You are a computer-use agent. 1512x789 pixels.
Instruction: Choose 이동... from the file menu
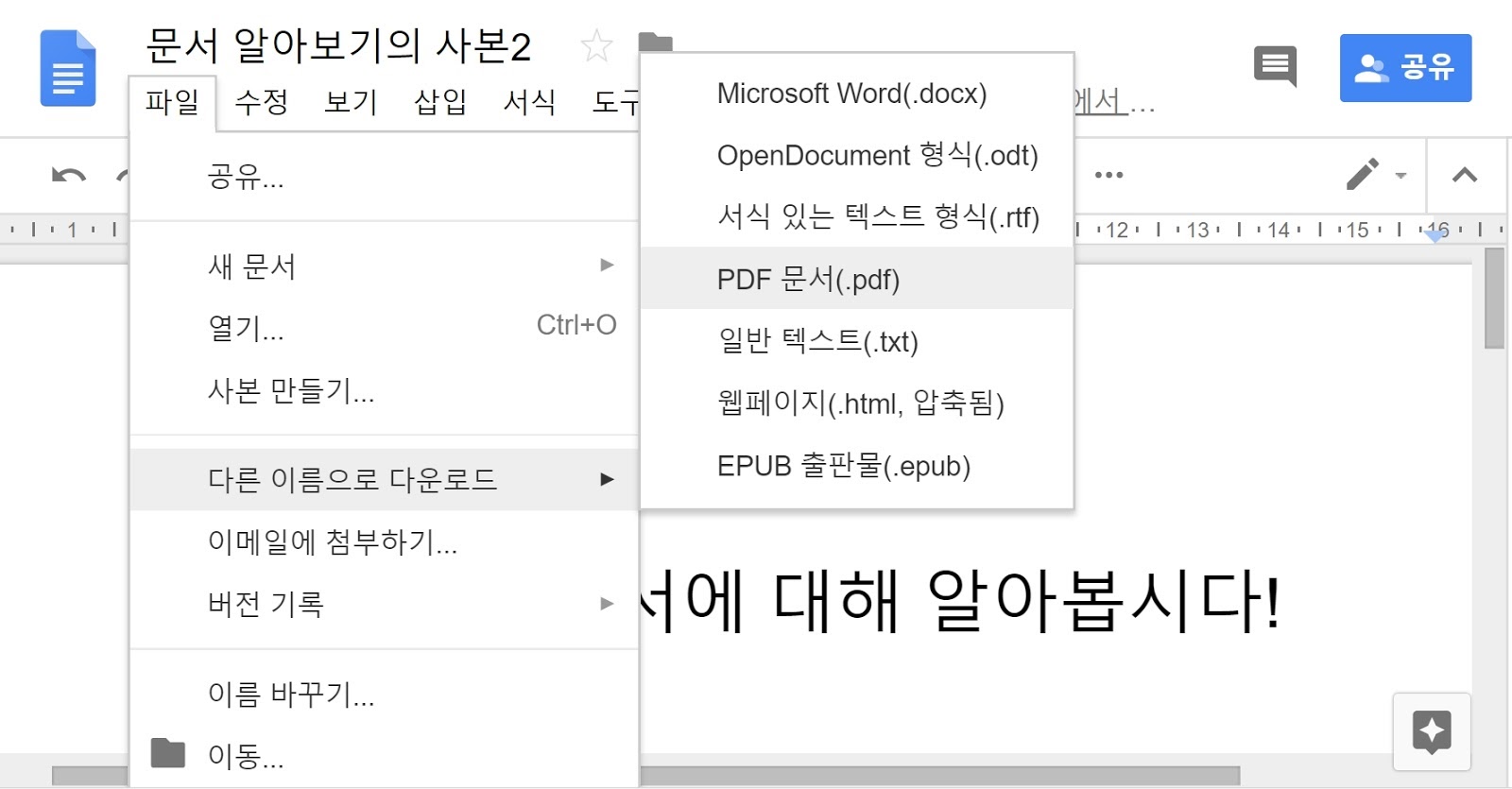pyautogui.click(x=385, y=756)
